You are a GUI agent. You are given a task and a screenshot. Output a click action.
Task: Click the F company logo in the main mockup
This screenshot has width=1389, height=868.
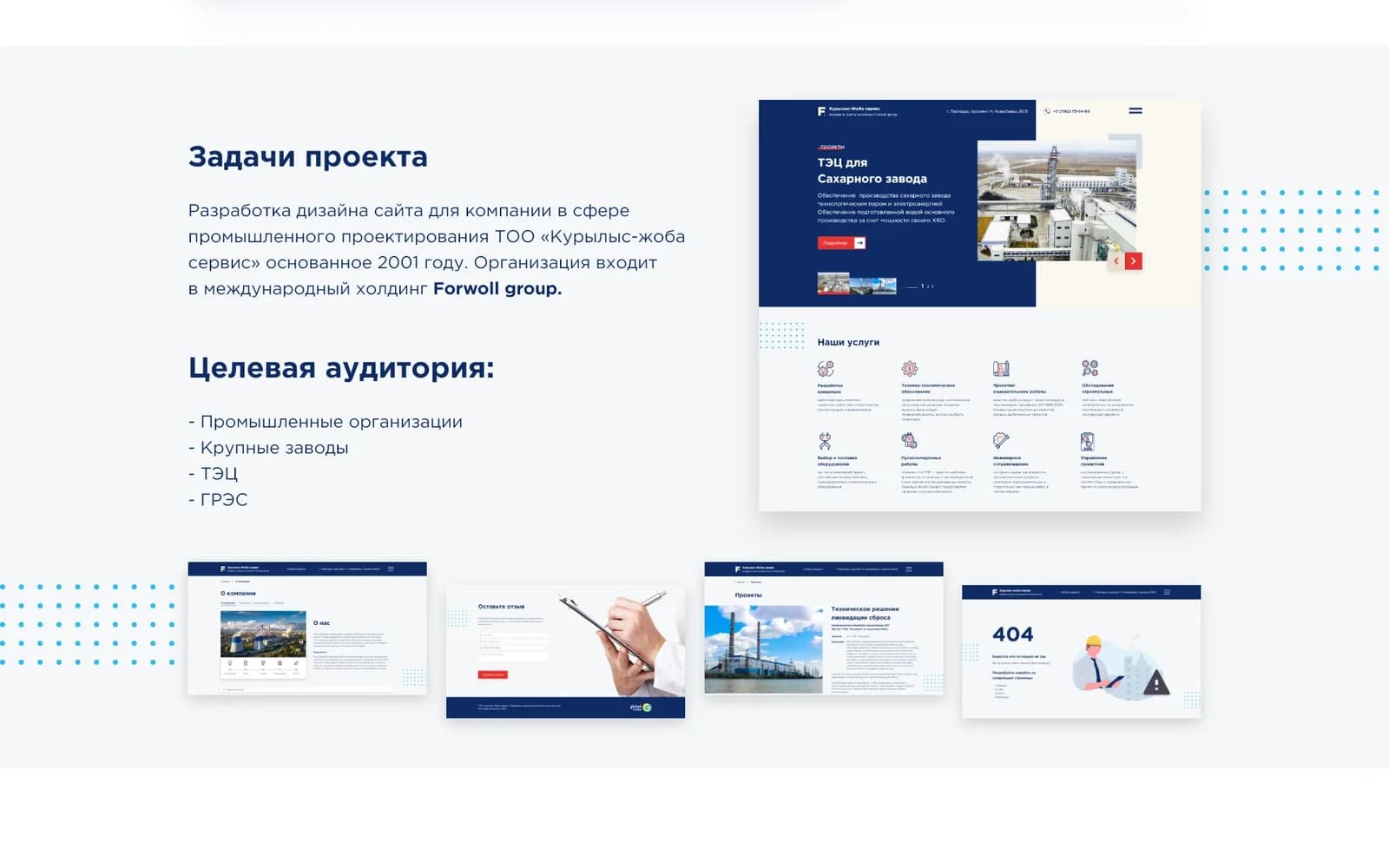tap(821, 111)
